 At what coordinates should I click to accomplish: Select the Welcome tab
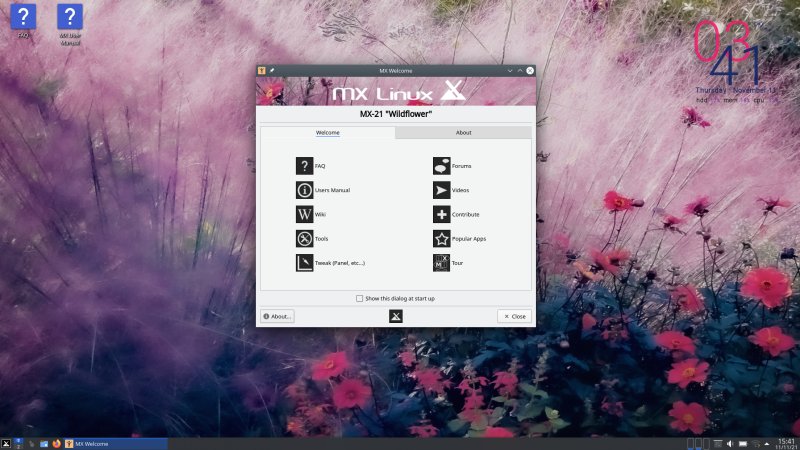point(328,133)
